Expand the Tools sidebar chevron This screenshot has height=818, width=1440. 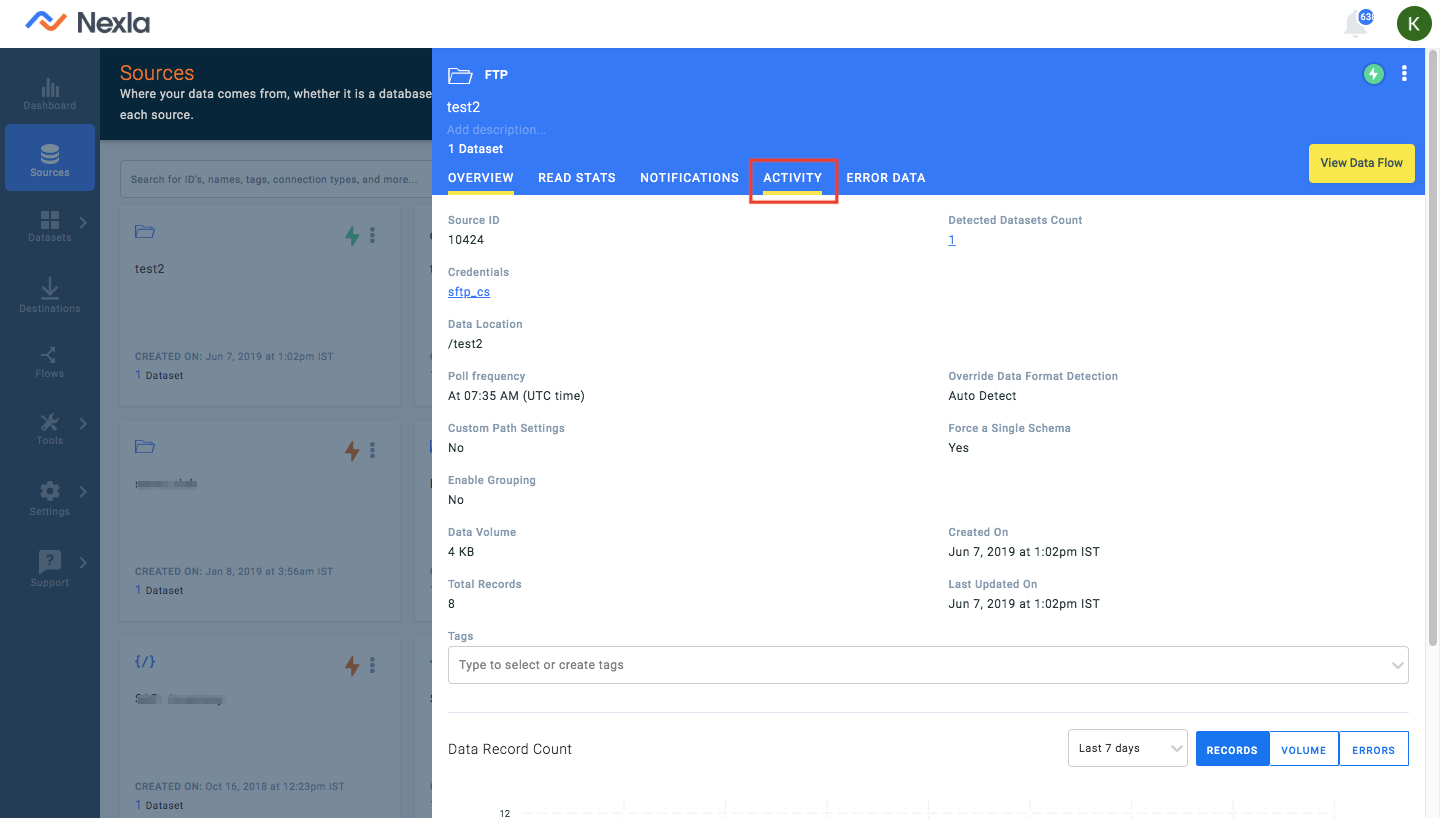tap(83, 424)
